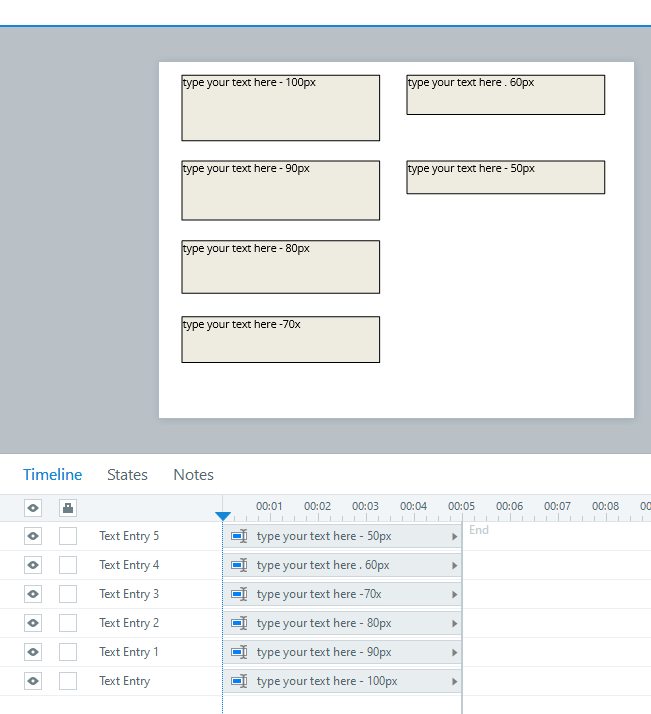This screenshot has height=714, width=651.
Task: Hide Text Entry 1 with its eye icon
Action: click(33, 652)
